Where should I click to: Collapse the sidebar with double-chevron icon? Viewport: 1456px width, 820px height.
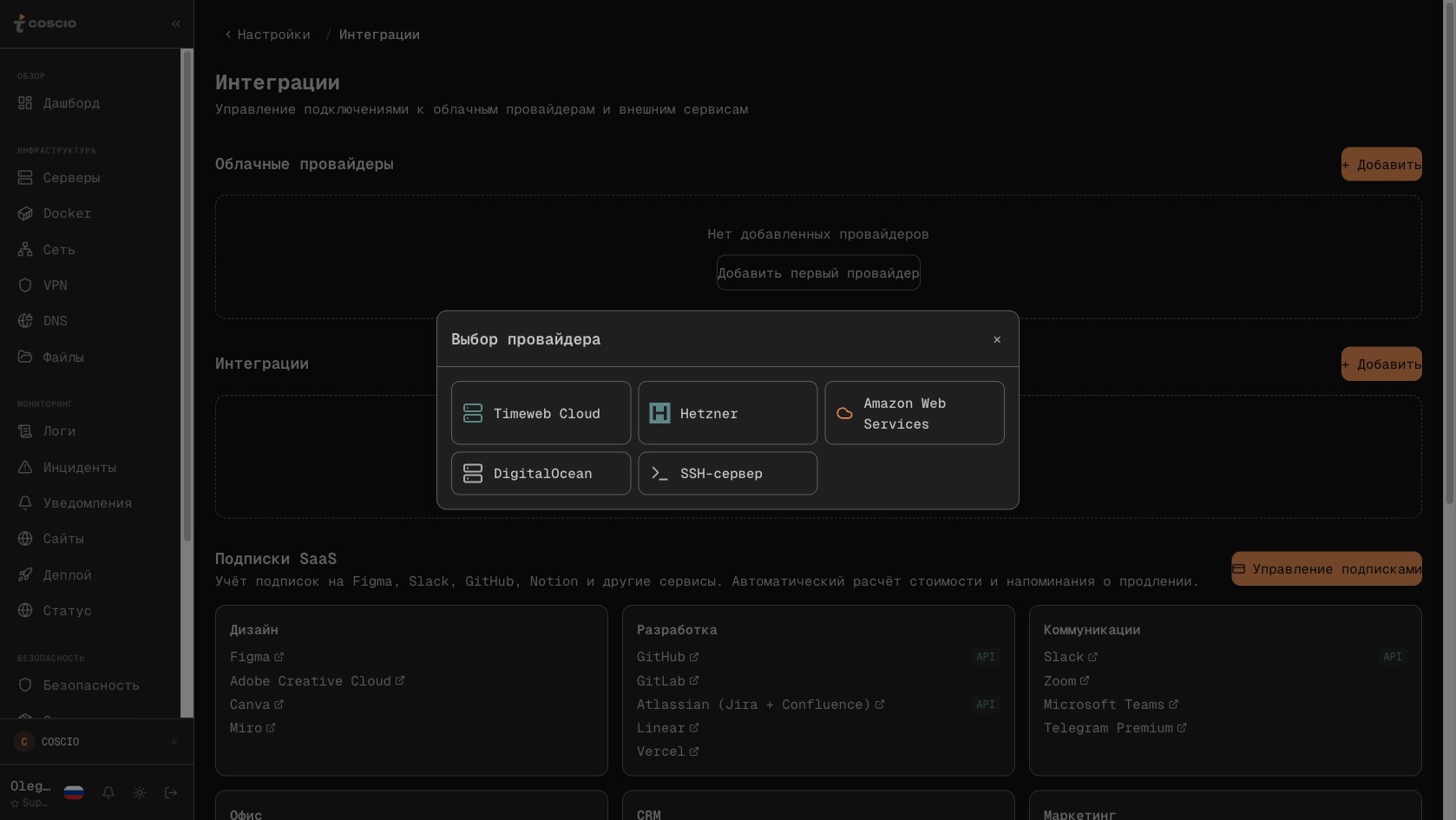pyautogui.click(x=176, y=24)
